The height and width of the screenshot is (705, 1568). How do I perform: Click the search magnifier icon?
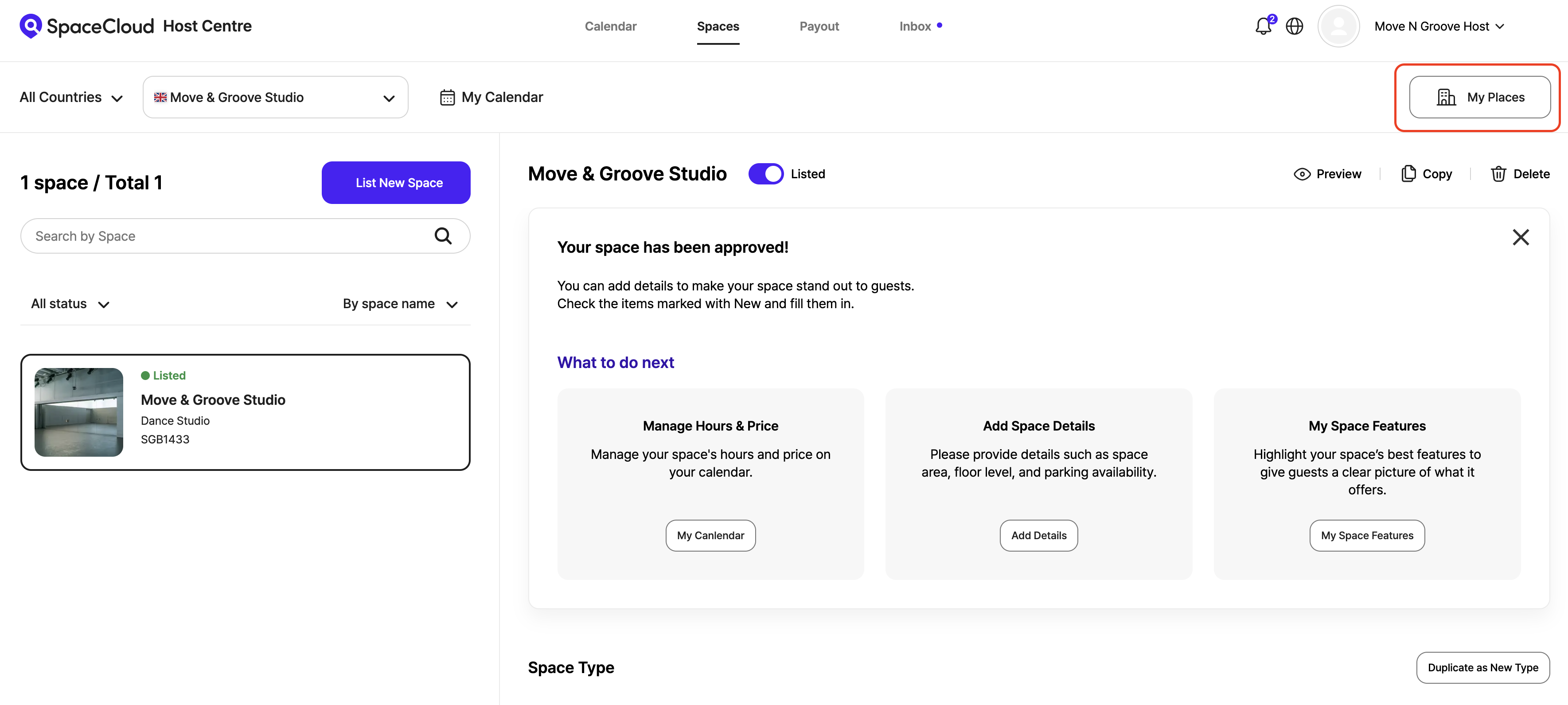(x=443, y=235)
